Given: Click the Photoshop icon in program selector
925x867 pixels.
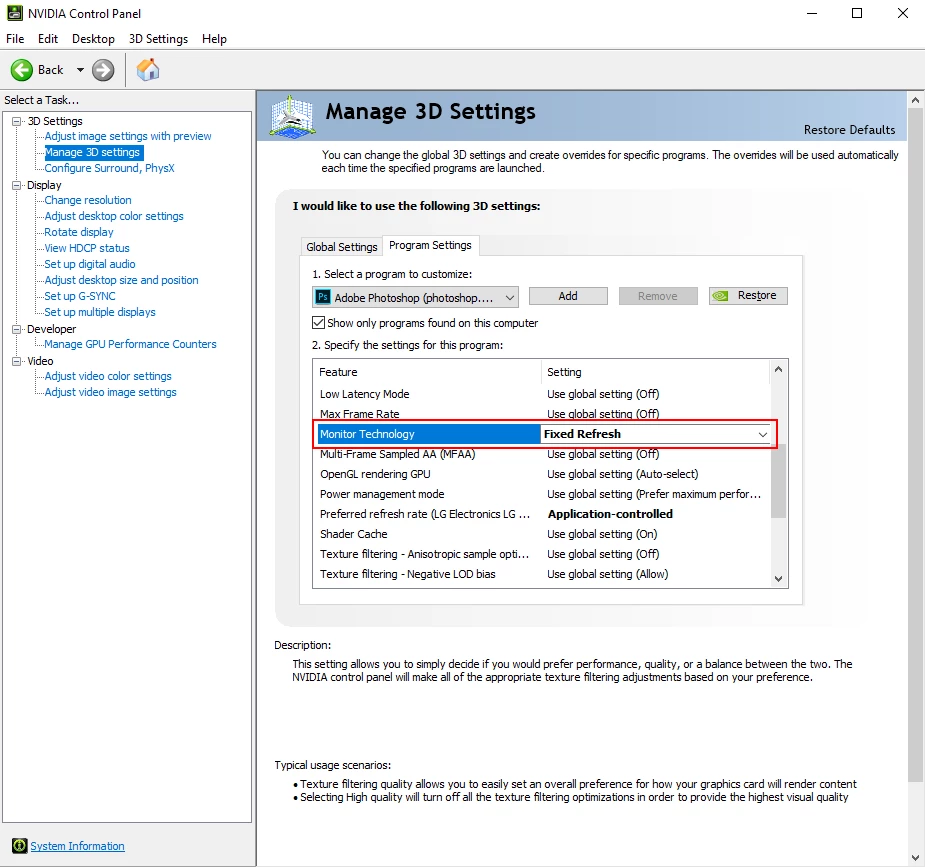Looking at the screenshot, I should (323, 297).
